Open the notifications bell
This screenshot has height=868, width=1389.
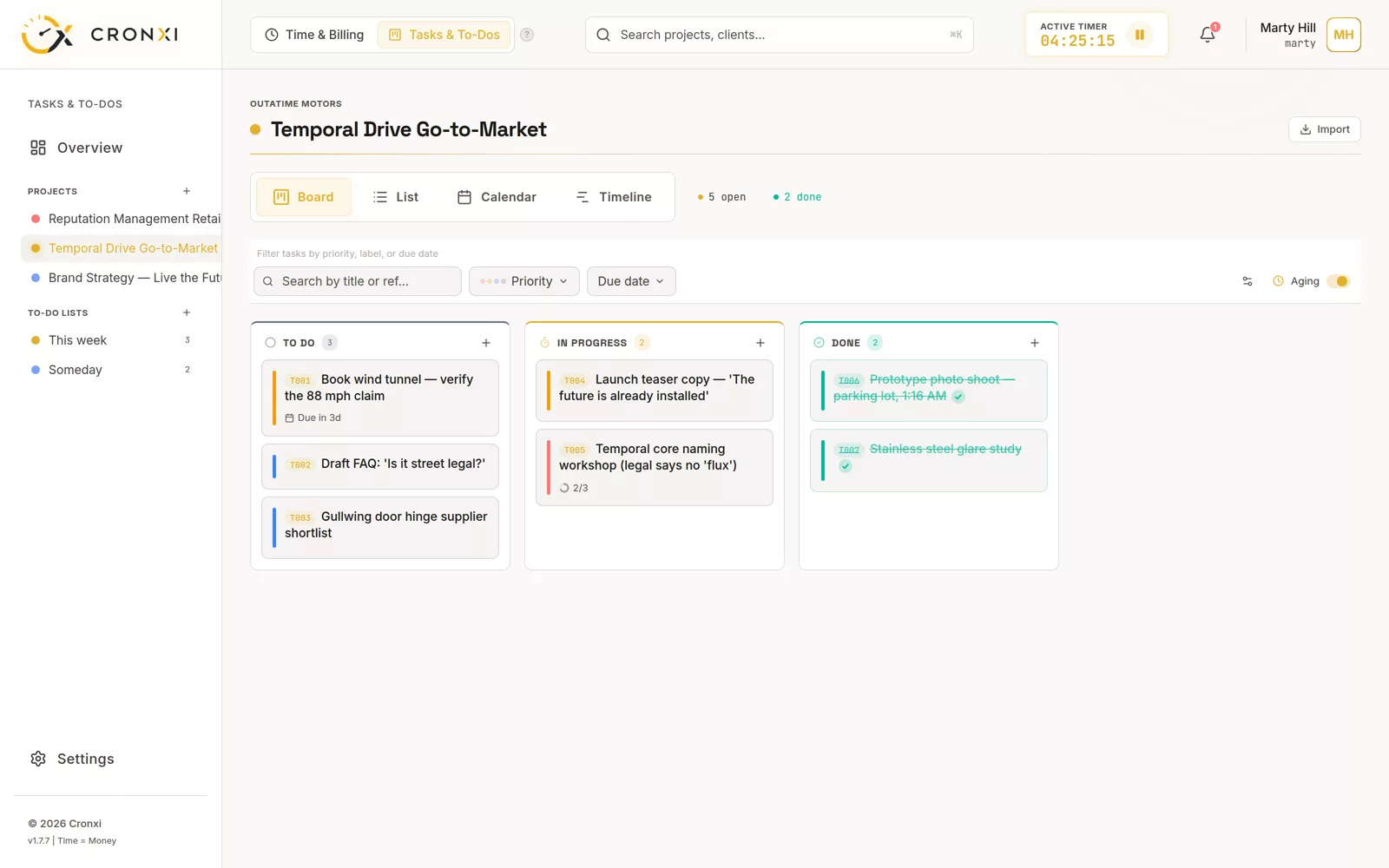point(1208,35)
